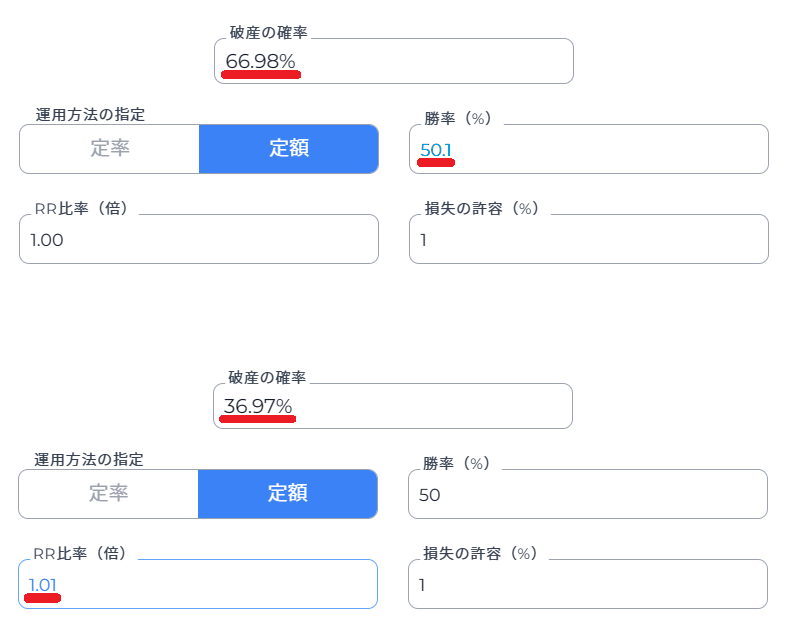Click the 勝率 field showing 50.1

588,149
